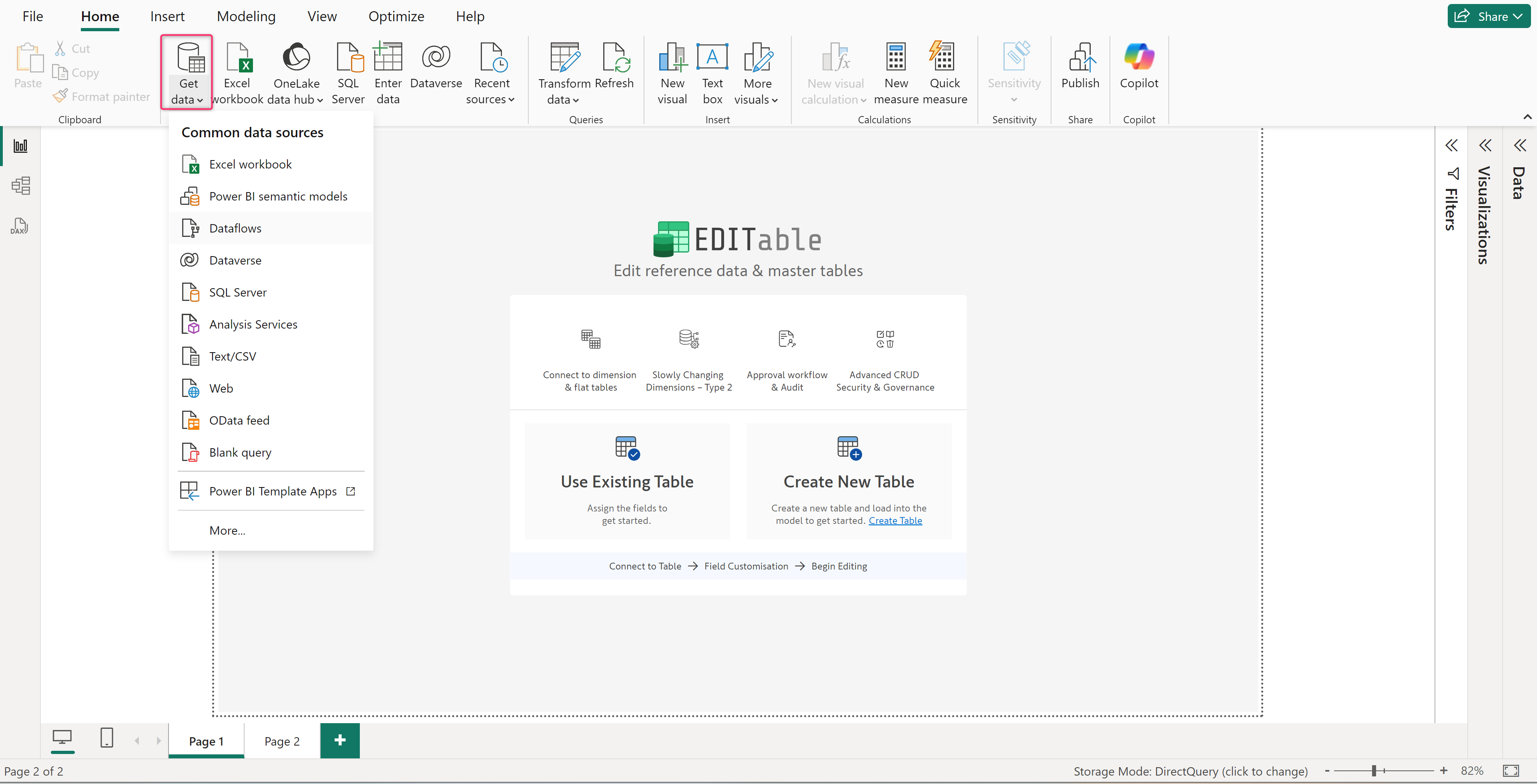The height and width of the screenshot is (784, 1537).
Task: Switch to Model view in sidebar
Action: [x=20, y=186]
